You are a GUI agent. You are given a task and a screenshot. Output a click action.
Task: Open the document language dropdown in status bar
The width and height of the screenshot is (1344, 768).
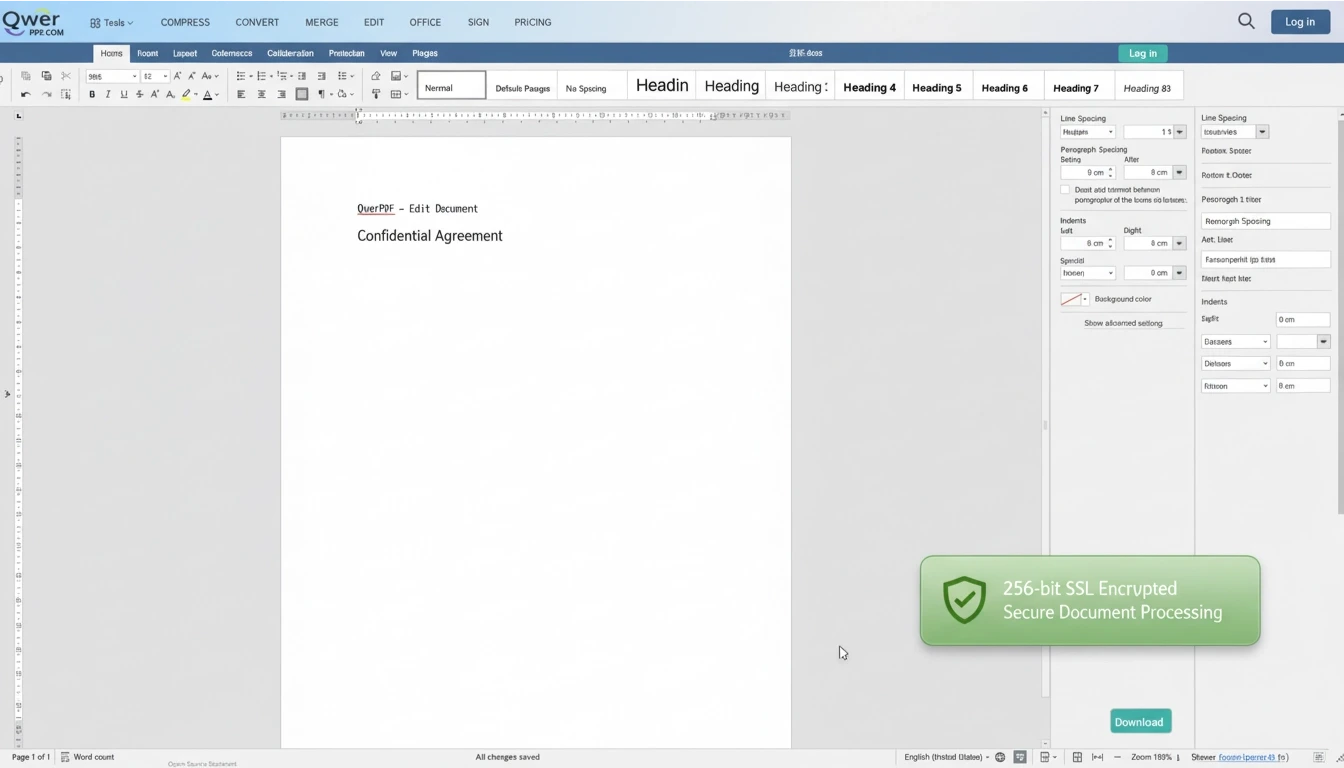pos(947,757)
